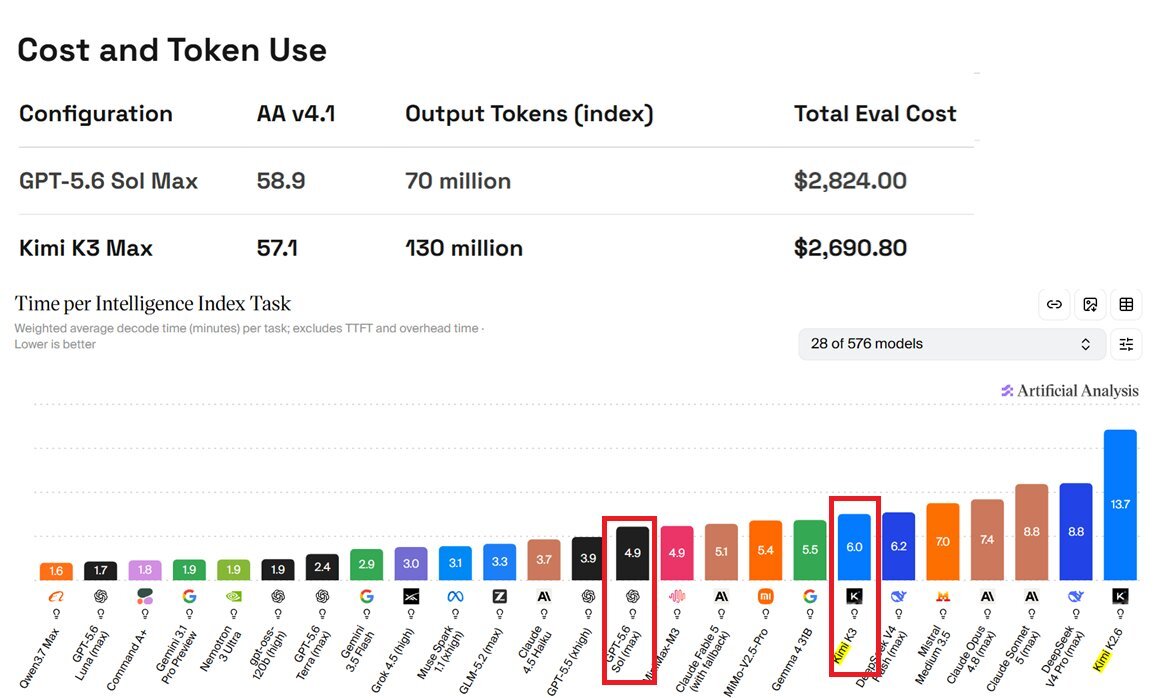
Task: Click the Output Tokens (index) column header
Action: (x=529, y=114)
